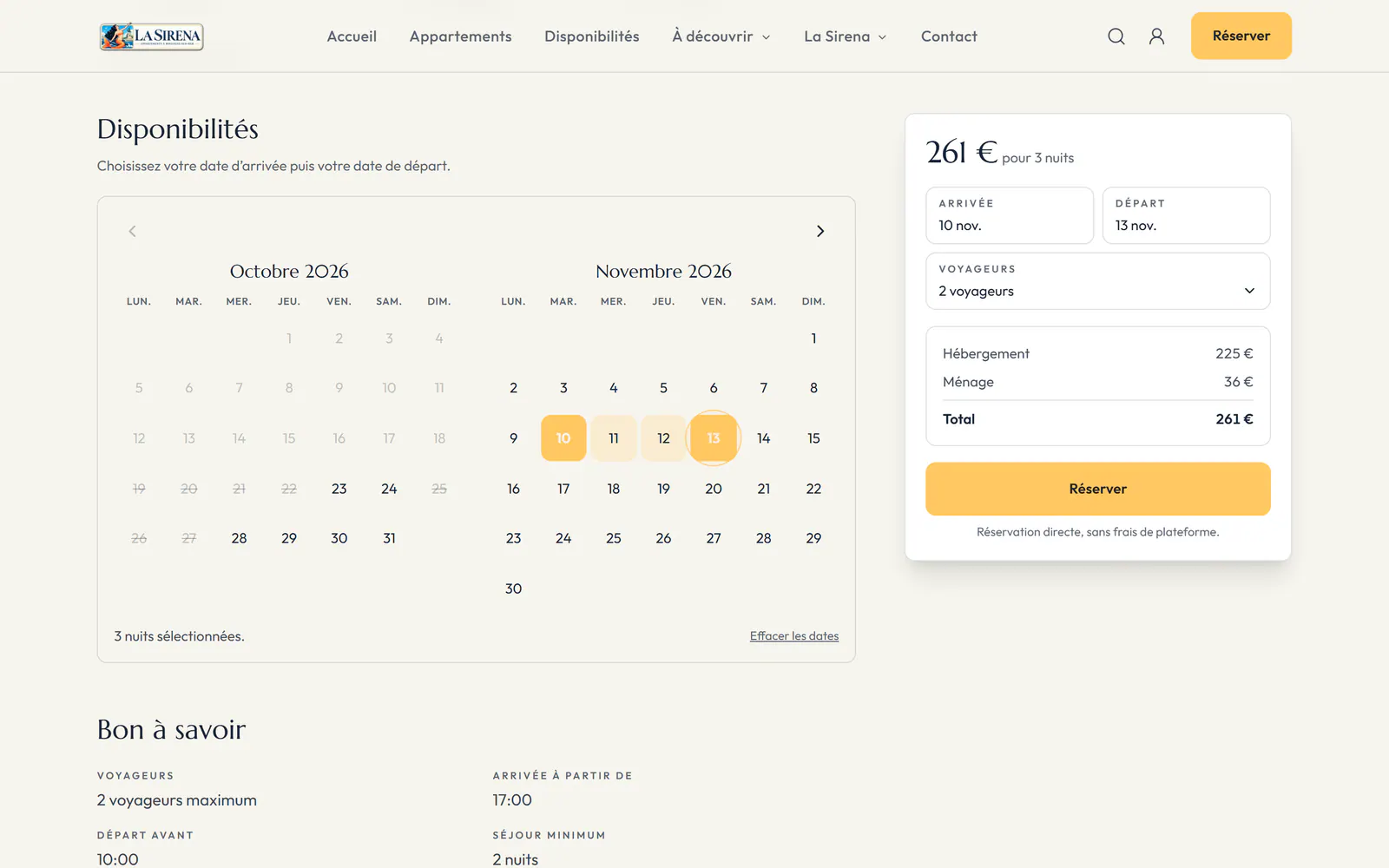Click the header Réserver button
Image resolution: width=1389 pixels, height=868 pixels.
[1241, 36]
